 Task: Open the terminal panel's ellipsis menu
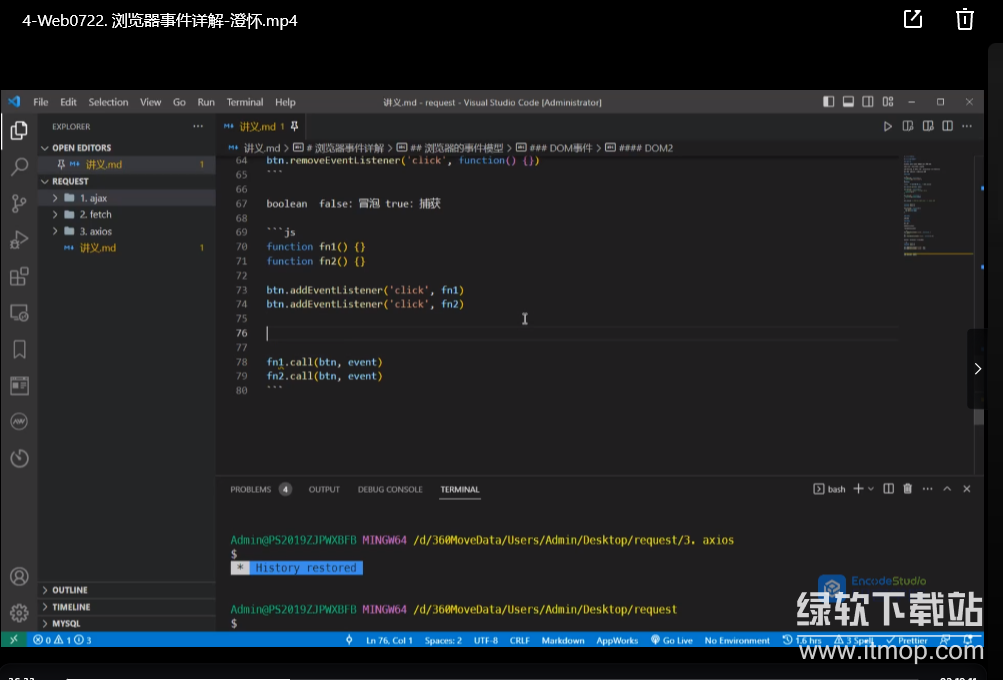pyautogui.click(x=928, y=489)
